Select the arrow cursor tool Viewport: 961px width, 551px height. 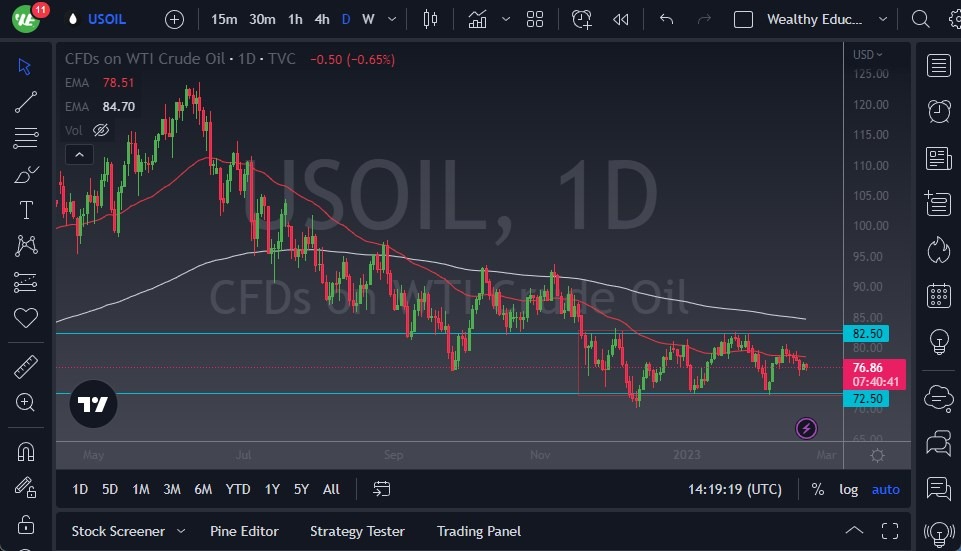pyautogui.click(x=25, y=66)
